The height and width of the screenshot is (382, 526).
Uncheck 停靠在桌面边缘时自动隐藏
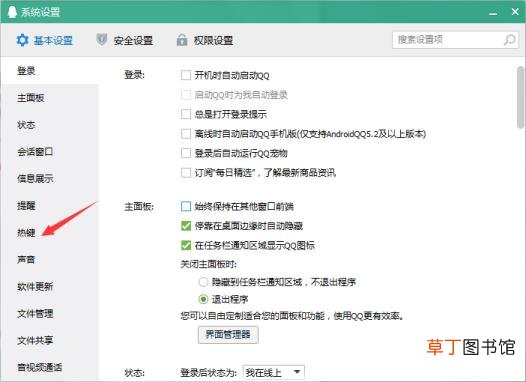coord(186,226)
